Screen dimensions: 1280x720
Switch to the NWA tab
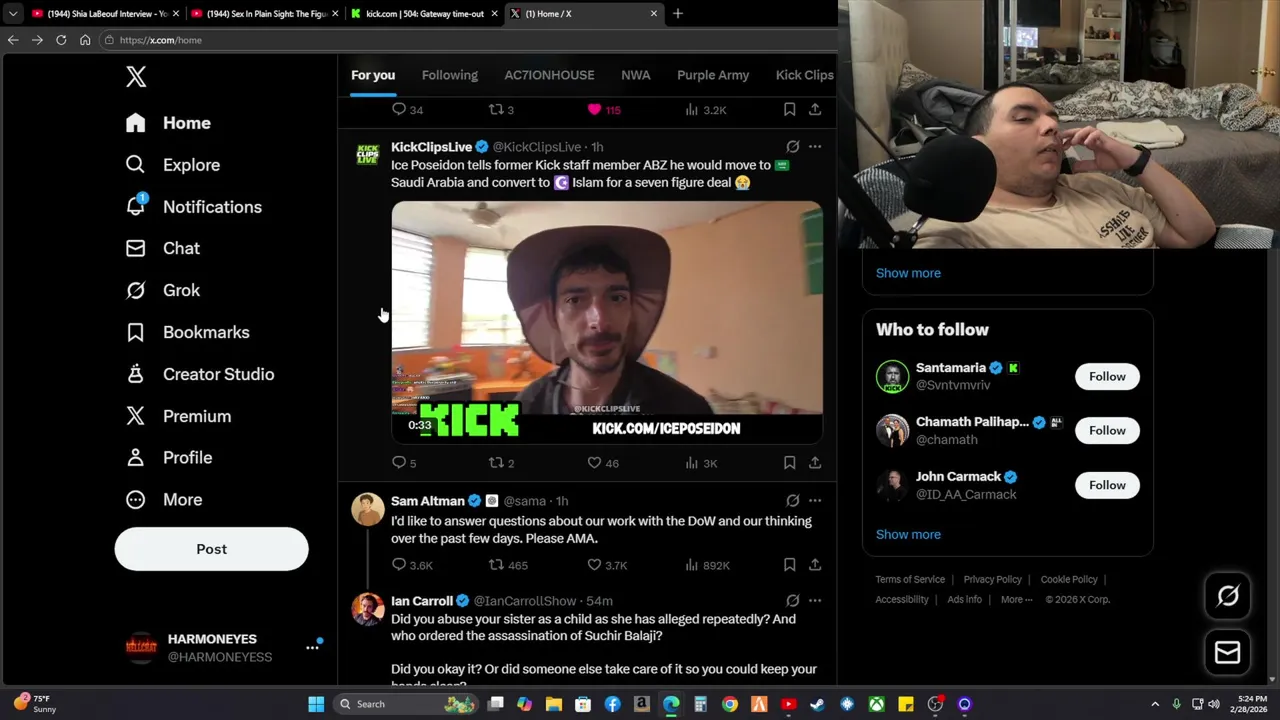tap(635, 75)
